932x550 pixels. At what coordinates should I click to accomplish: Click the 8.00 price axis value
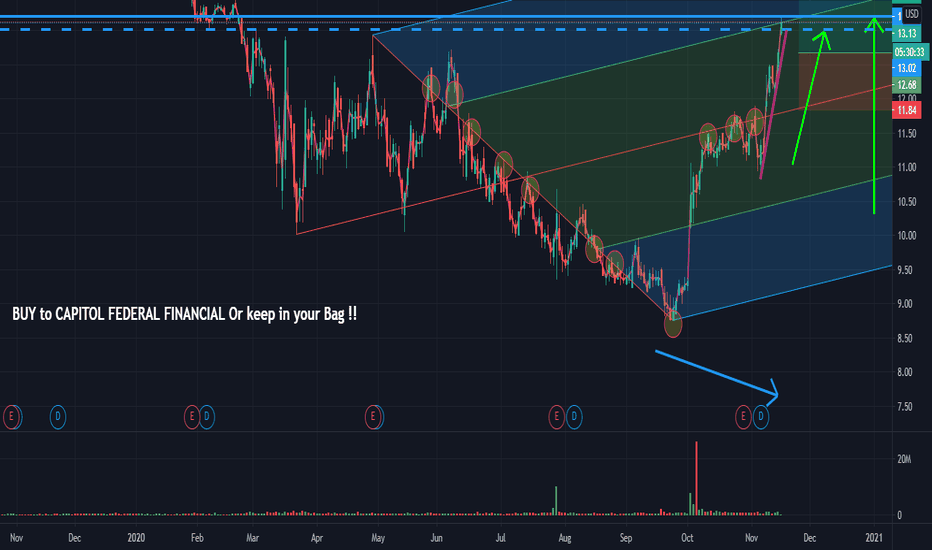pos(905,372)
